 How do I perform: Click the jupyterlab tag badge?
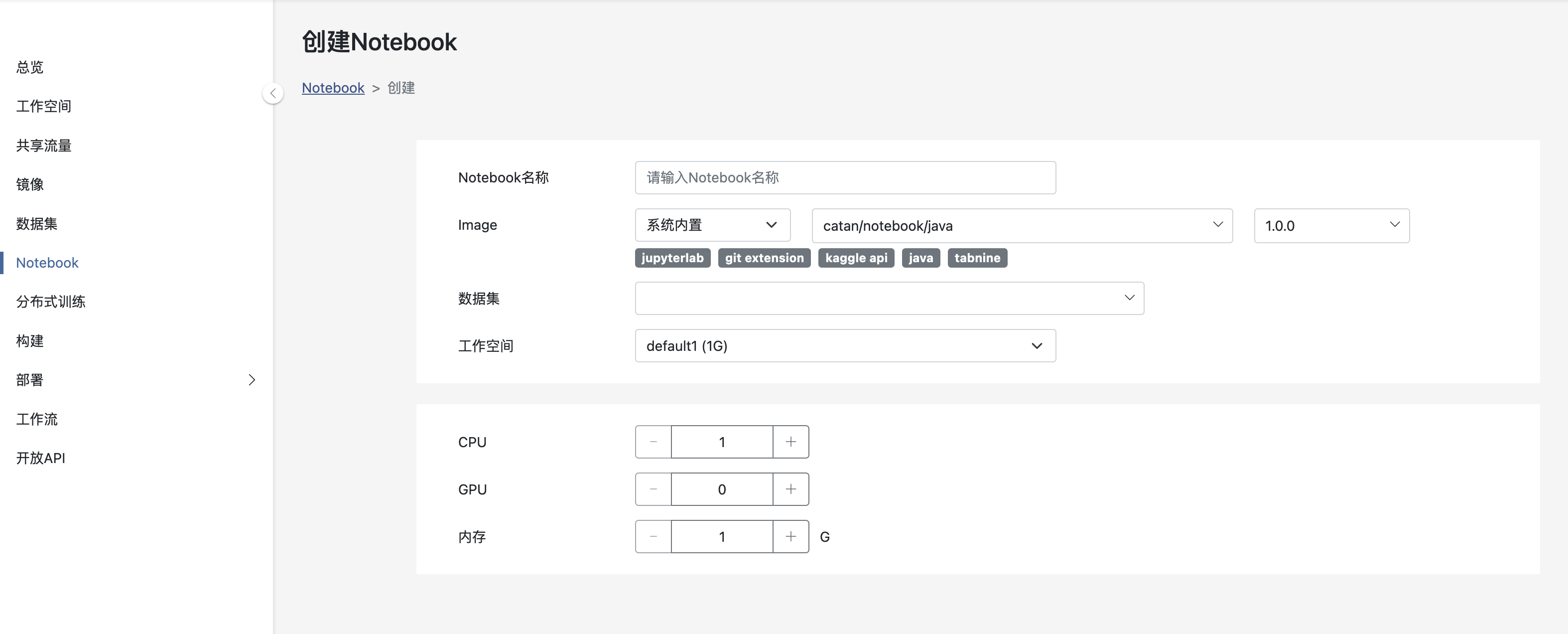tap(672, 258)
